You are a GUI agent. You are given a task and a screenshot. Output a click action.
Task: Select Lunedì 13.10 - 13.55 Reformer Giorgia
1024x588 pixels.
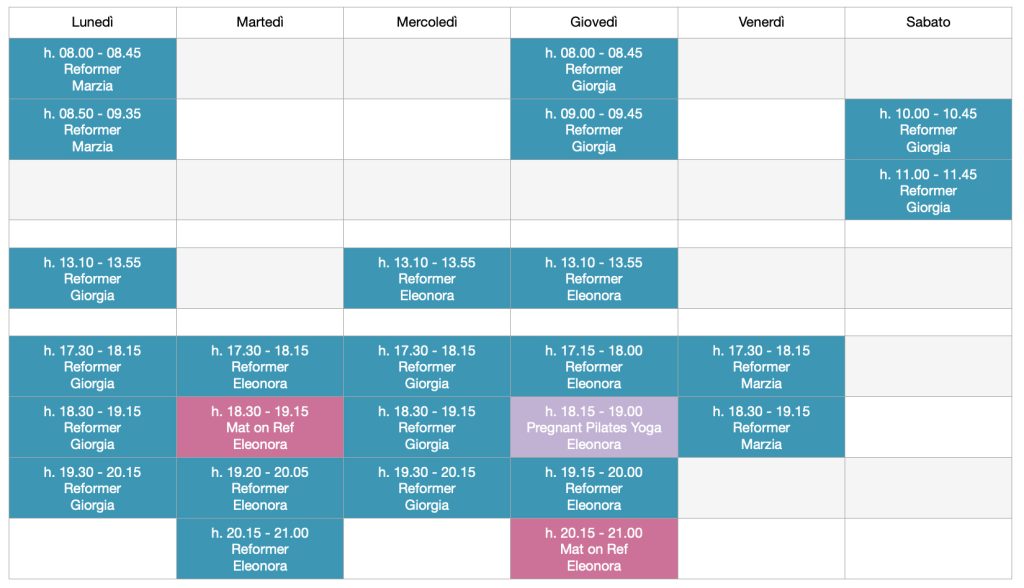click(x=93, y=278)
